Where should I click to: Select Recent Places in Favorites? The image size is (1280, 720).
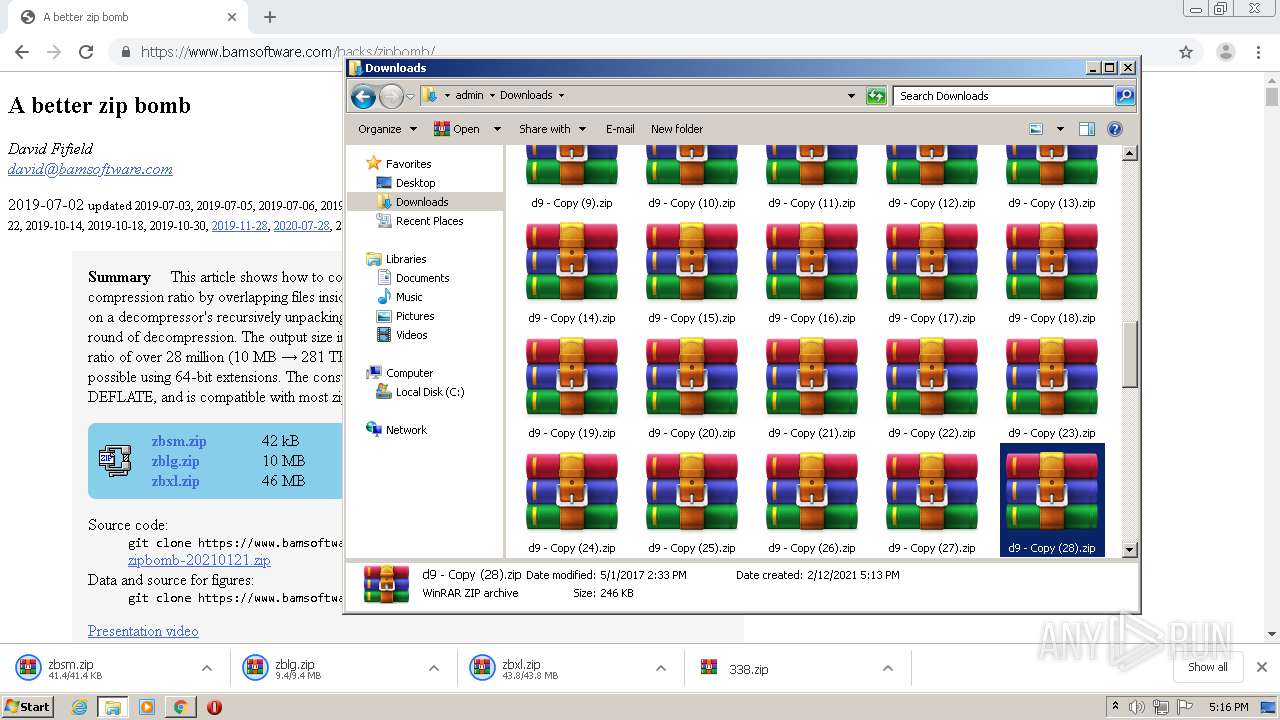[x=429, y=221]
